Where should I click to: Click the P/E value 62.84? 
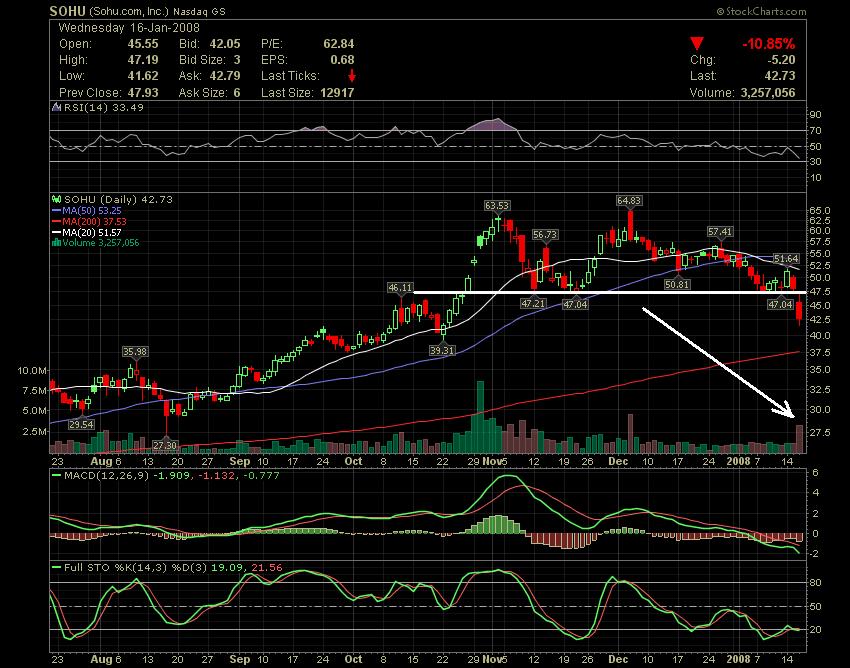click(x=339, y=44)
